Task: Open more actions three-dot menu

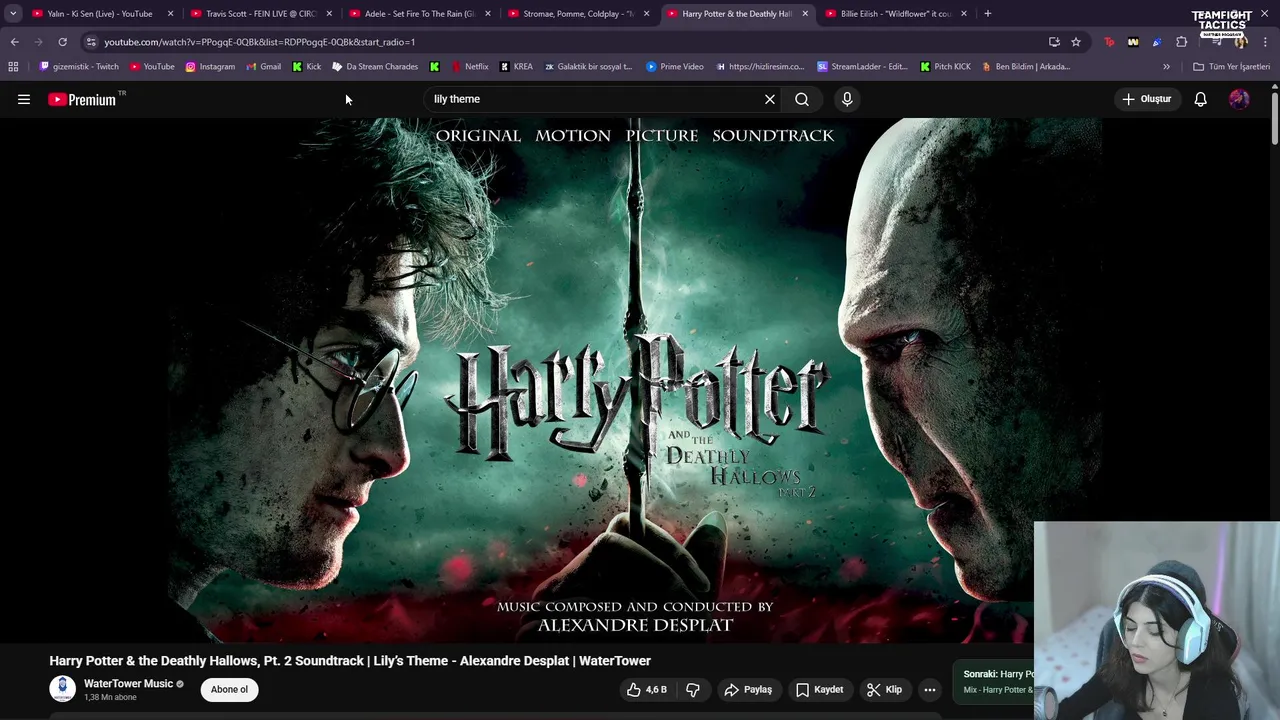Action: (930, 689)
